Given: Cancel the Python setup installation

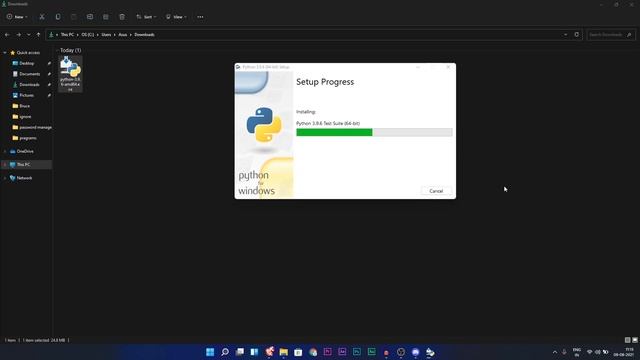Looking at the screenshot, I should click(436, 191).
